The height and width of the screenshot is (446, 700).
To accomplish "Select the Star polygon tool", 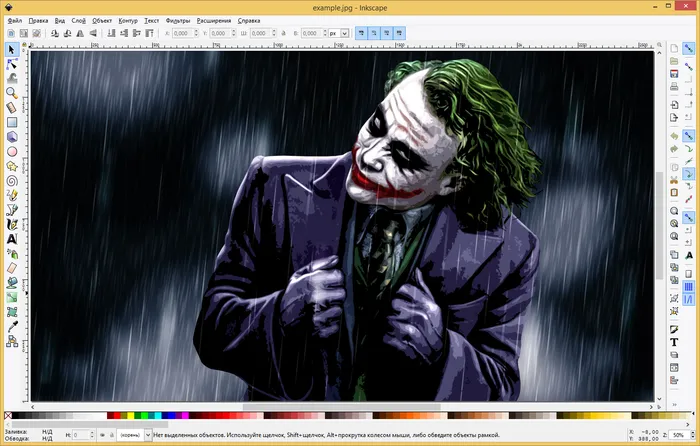I will coord(12,166).
